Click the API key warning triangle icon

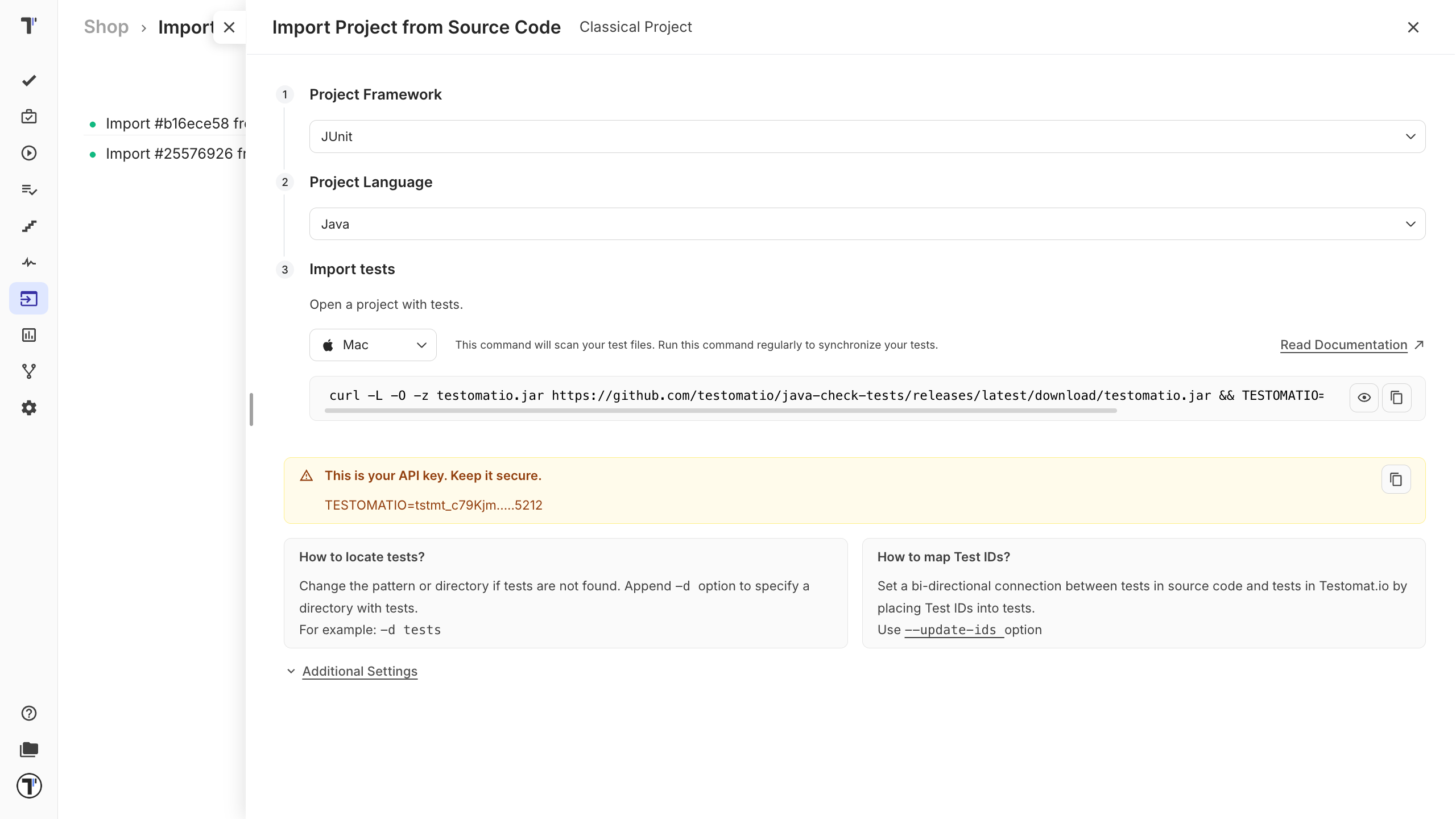click(x=306, y=475)
